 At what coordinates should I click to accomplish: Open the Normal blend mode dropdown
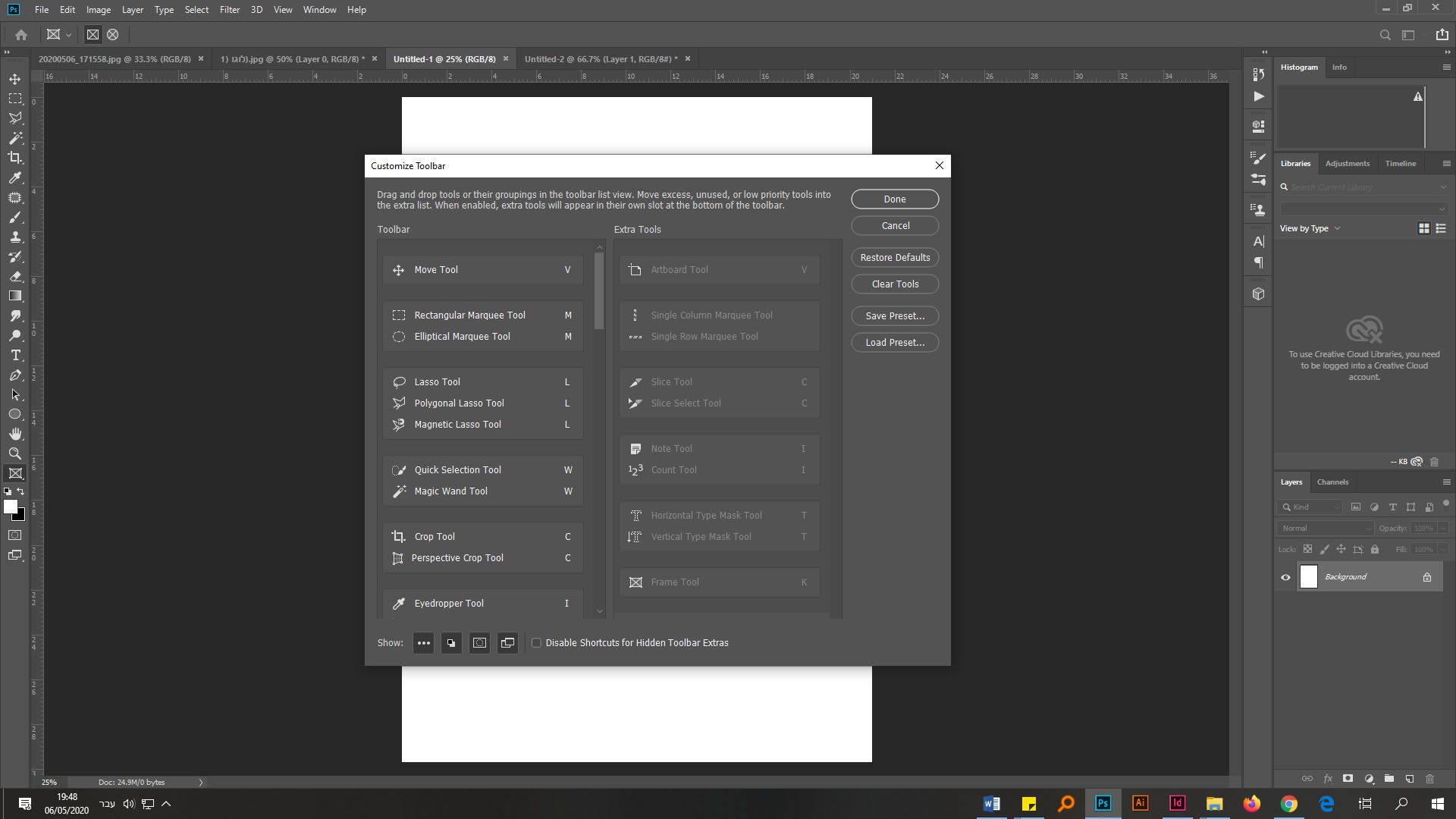point(1326,528)
